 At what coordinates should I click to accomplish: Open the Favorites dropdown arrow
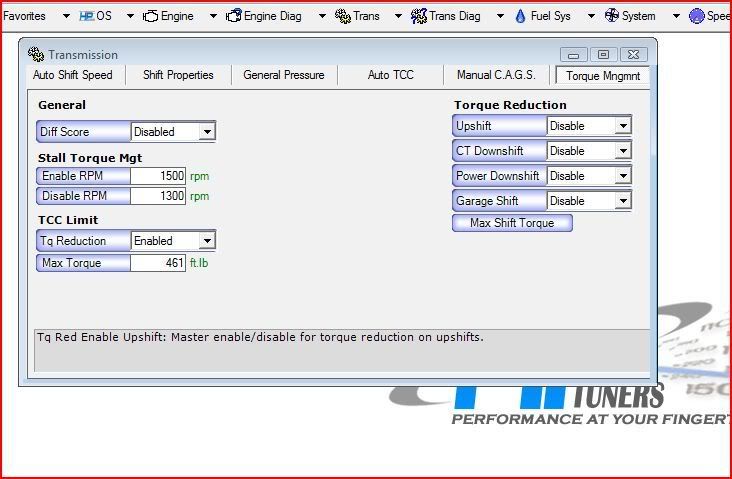coord(66,16)
